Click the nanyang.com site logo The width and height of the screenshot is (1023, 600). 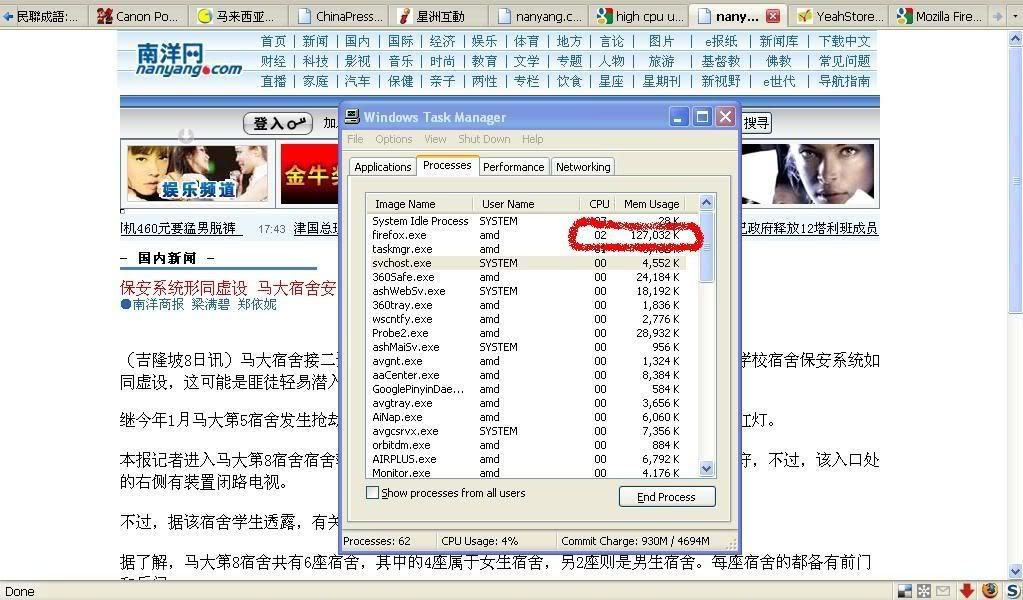coord(190,60)
